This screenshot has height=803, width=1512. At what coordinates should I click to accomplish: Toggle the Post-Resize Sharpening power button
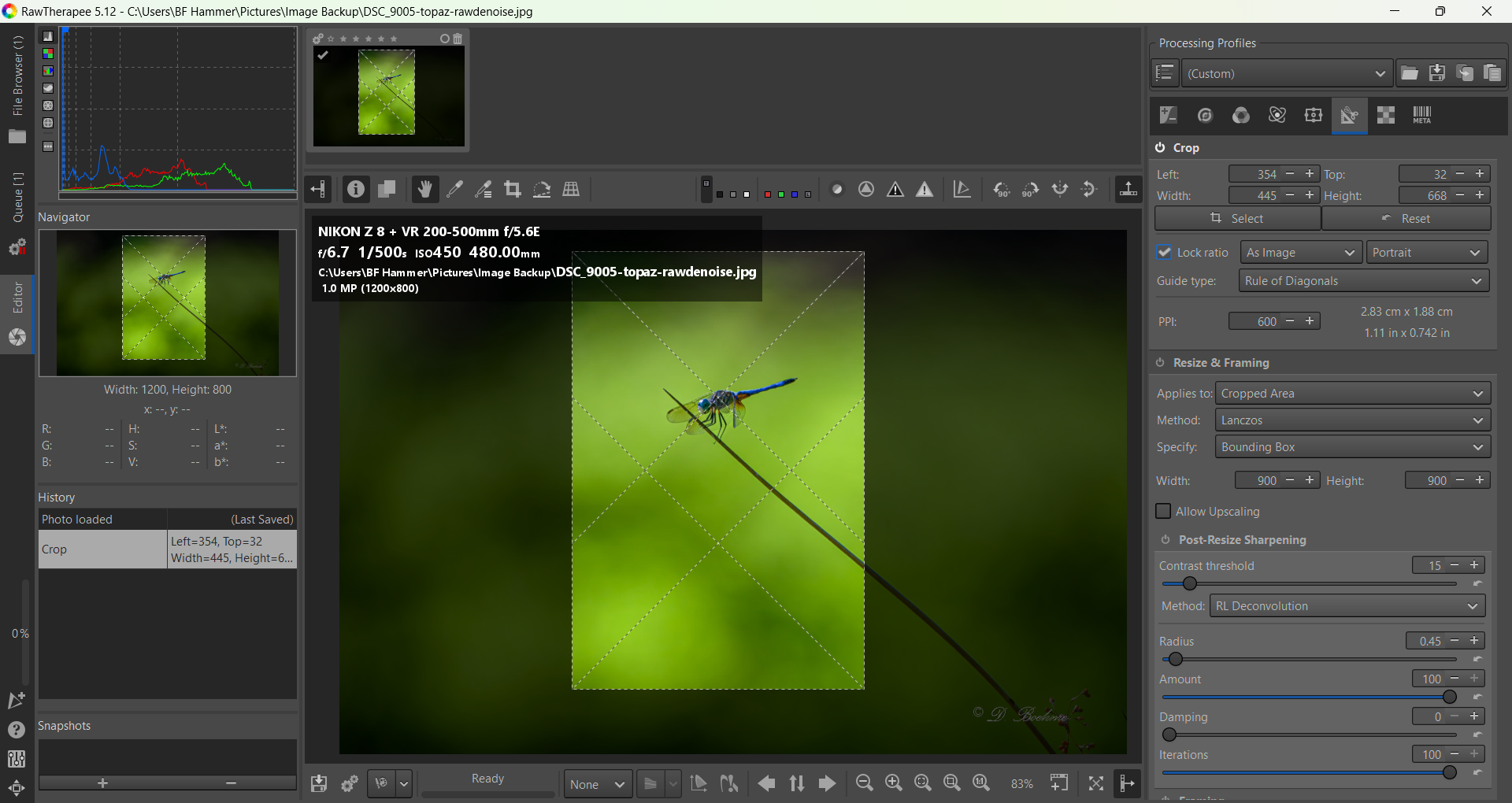point(1165,540)
